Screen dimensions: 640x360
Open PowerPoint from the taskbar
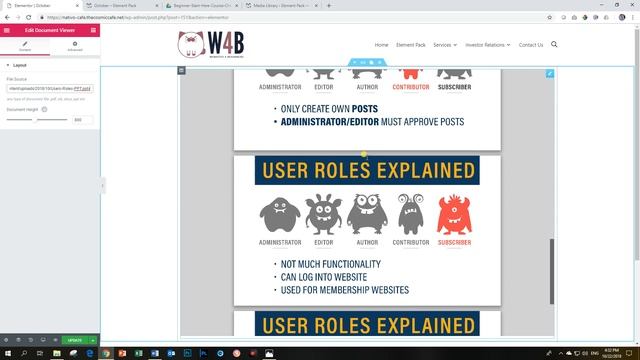pos(122,353)
